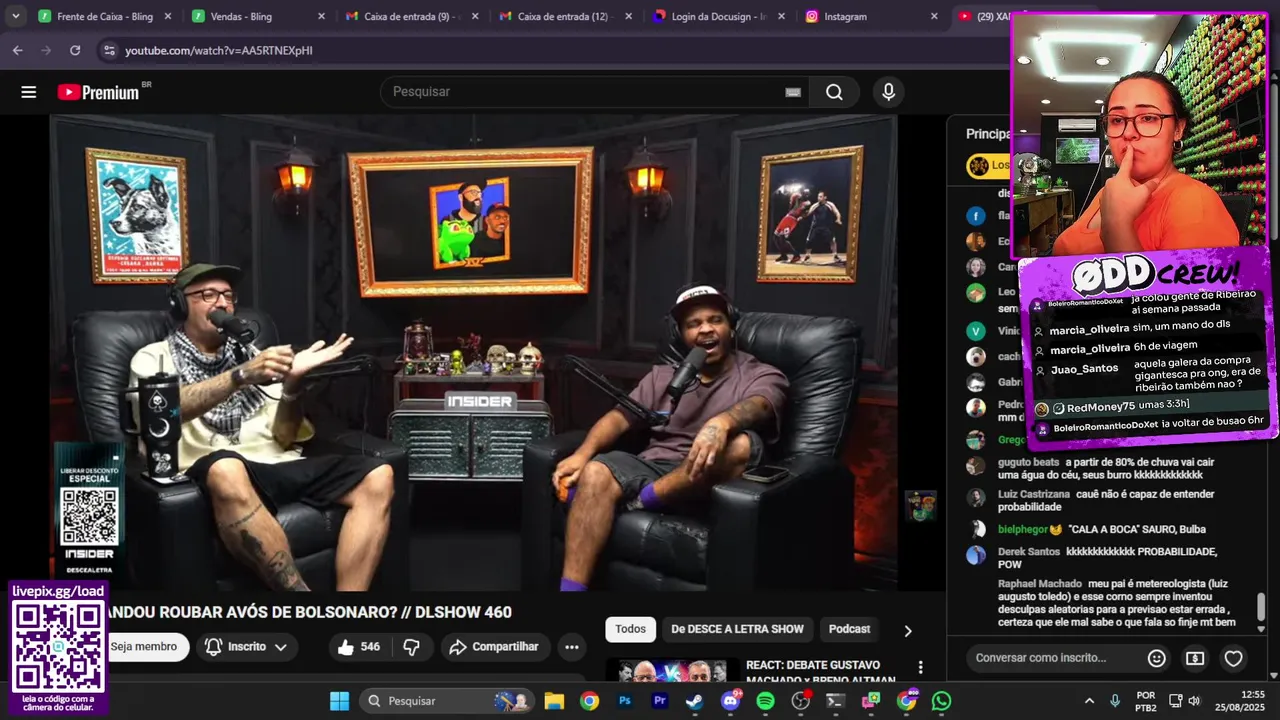This screenshot has height=720, width=1280.
Task: Open Windows Start menu
Action: [340, 701]
